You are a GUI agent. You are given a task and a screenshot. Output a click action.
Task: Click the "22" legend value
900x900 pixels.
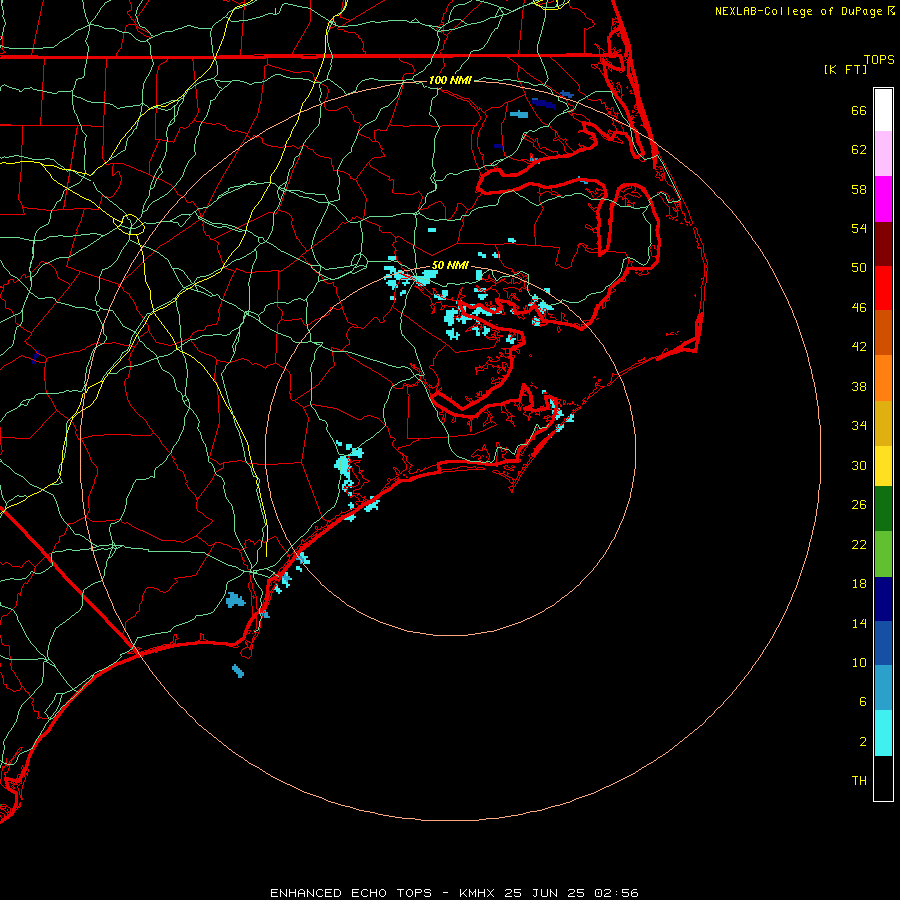pos(859,544)
